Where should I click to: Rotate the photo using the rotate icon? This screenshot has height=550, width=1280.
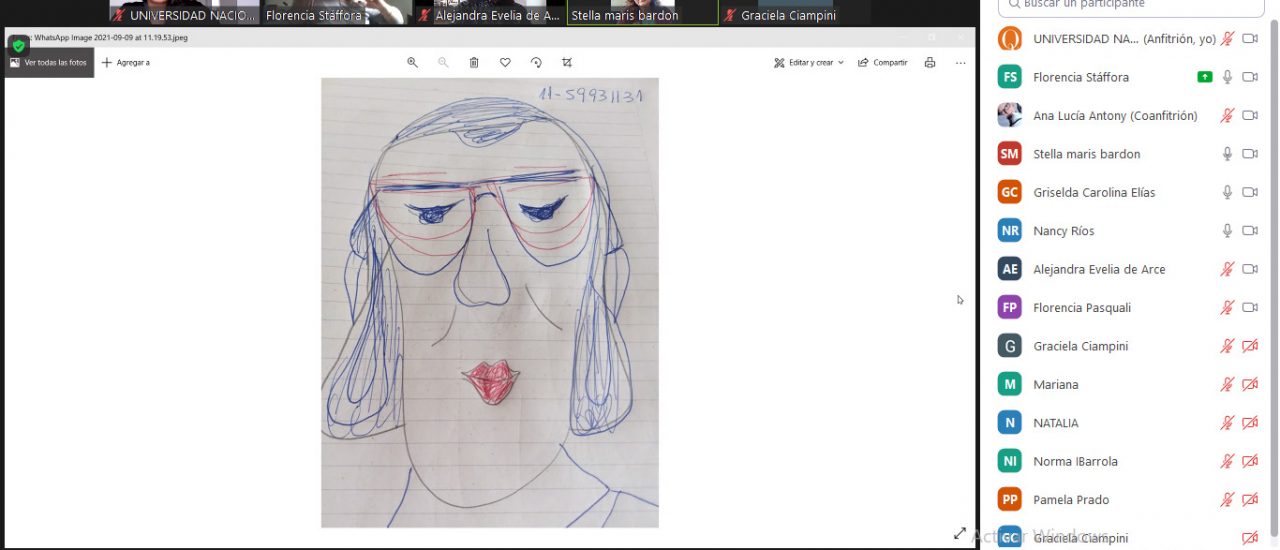536,62
